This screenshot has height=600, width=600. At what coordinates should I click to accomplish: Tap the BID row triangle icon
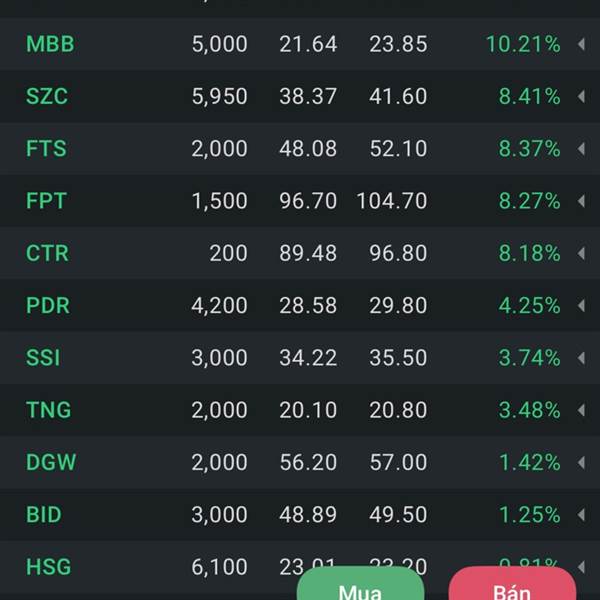point(582,515)
